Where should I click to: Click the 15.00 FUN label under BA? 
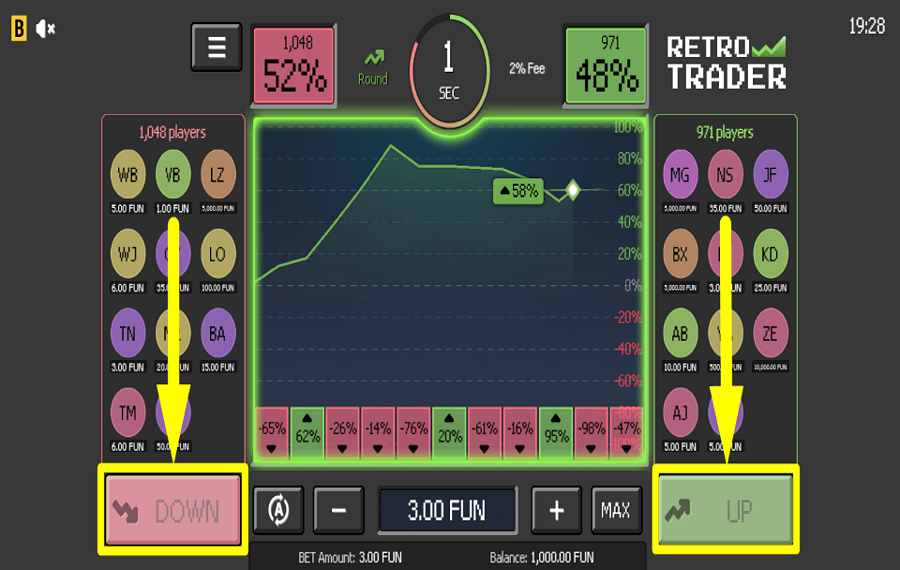coord(218,367)
